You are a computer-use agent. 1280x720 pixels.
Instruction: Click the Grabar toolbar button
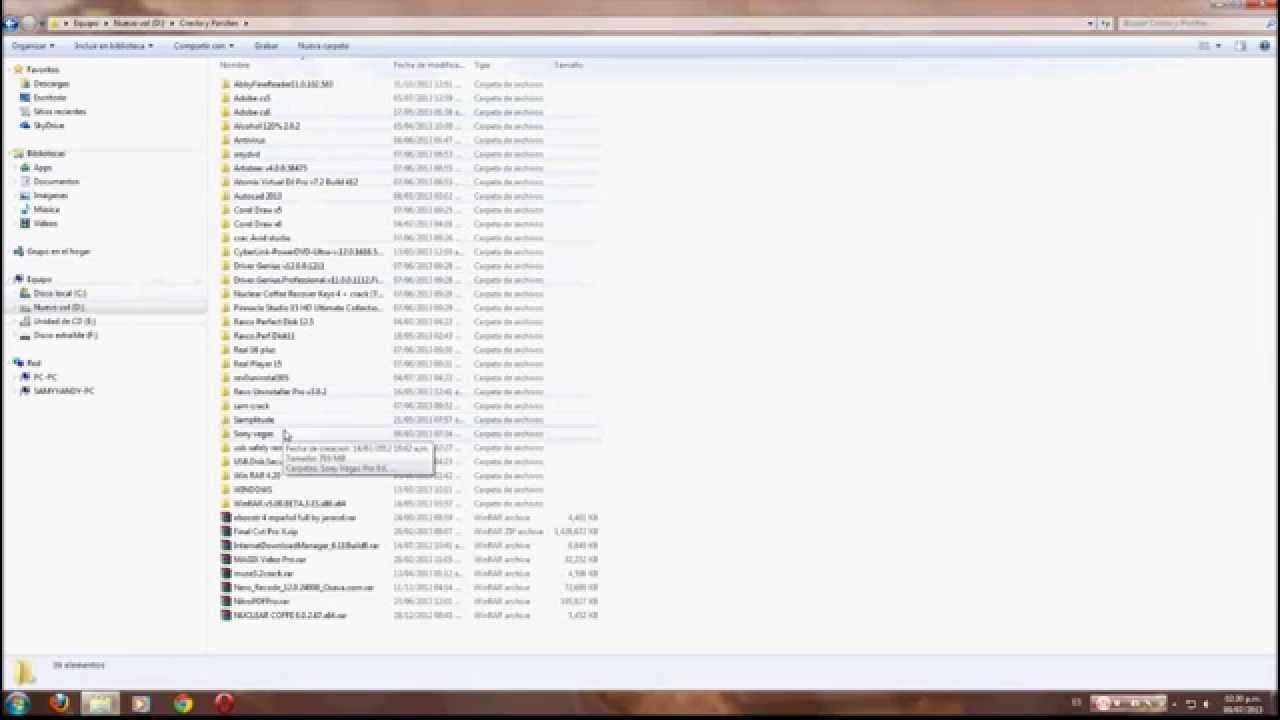coord(266,46)
